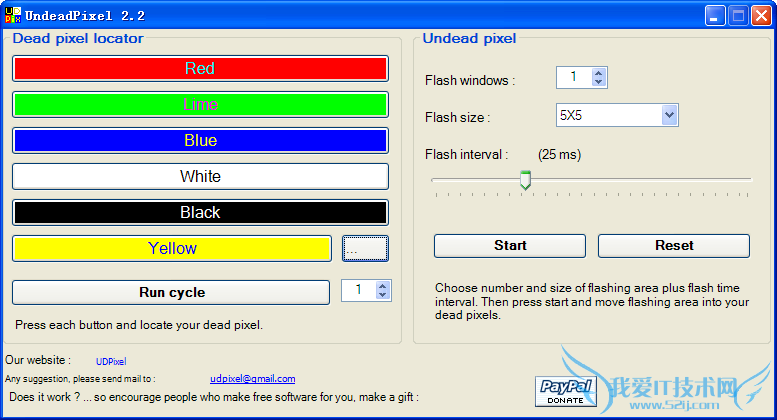Click the 'Dead pixel locator' group title
The image size is (777, 420).
click(78, 39)
